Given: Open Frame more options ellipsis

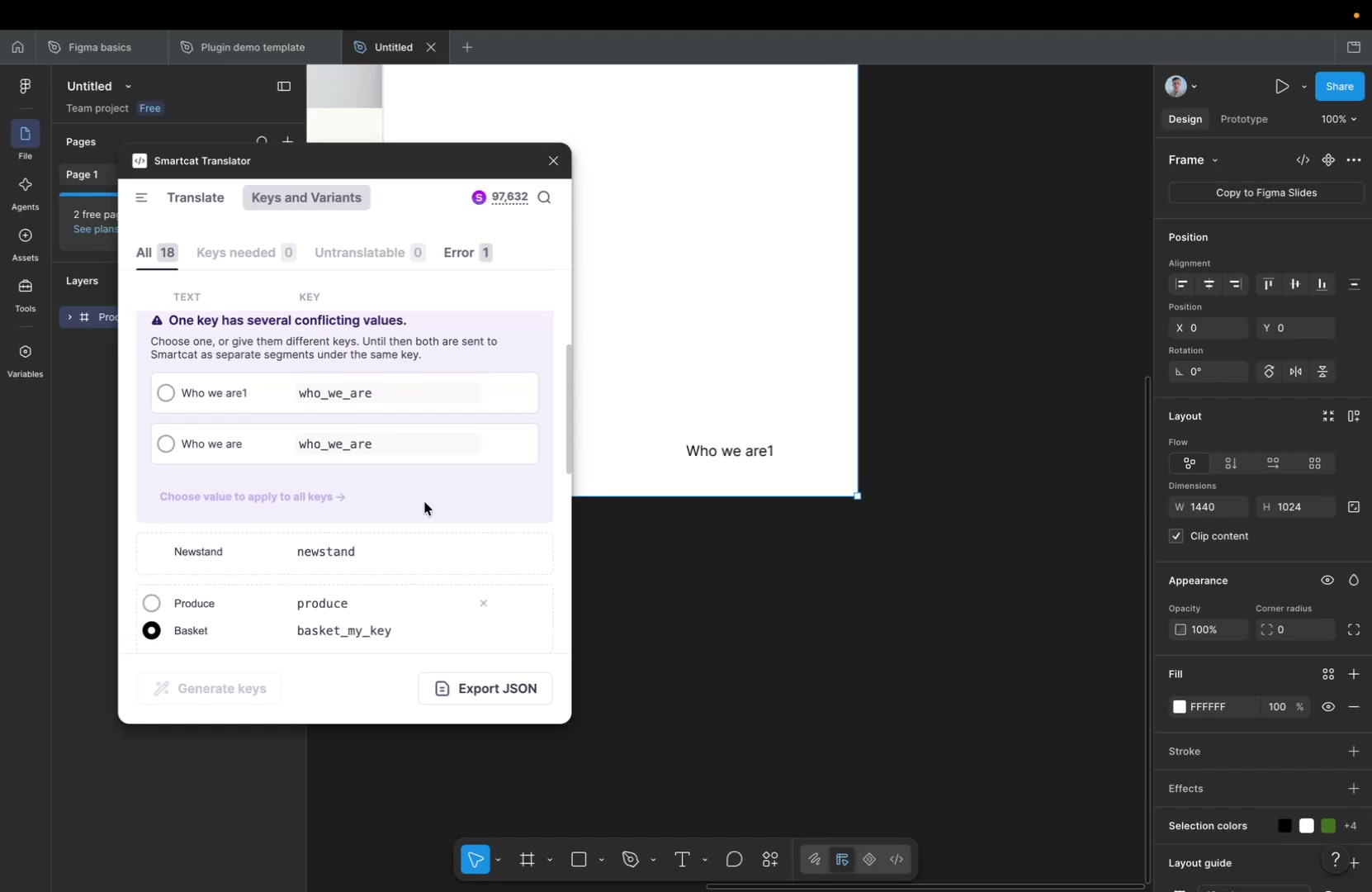Looking at the screenshot, I should coord(1354,160).
